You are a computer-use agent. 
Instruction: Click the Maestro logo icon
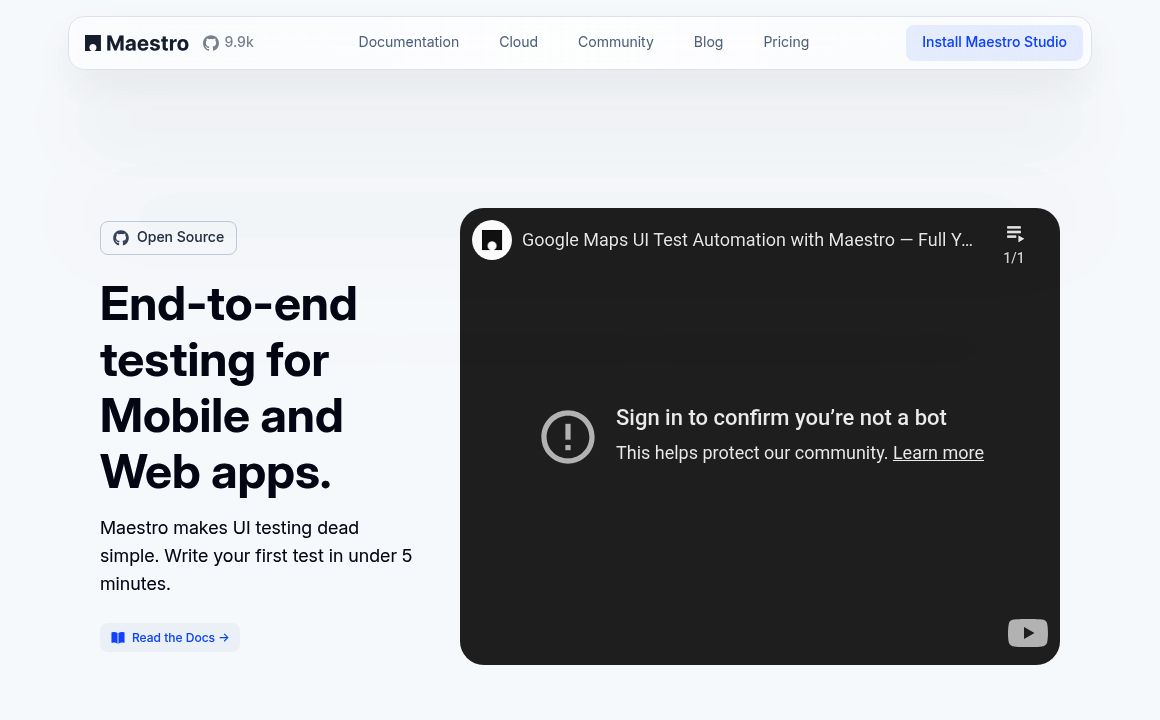click(x=92, y=42)
